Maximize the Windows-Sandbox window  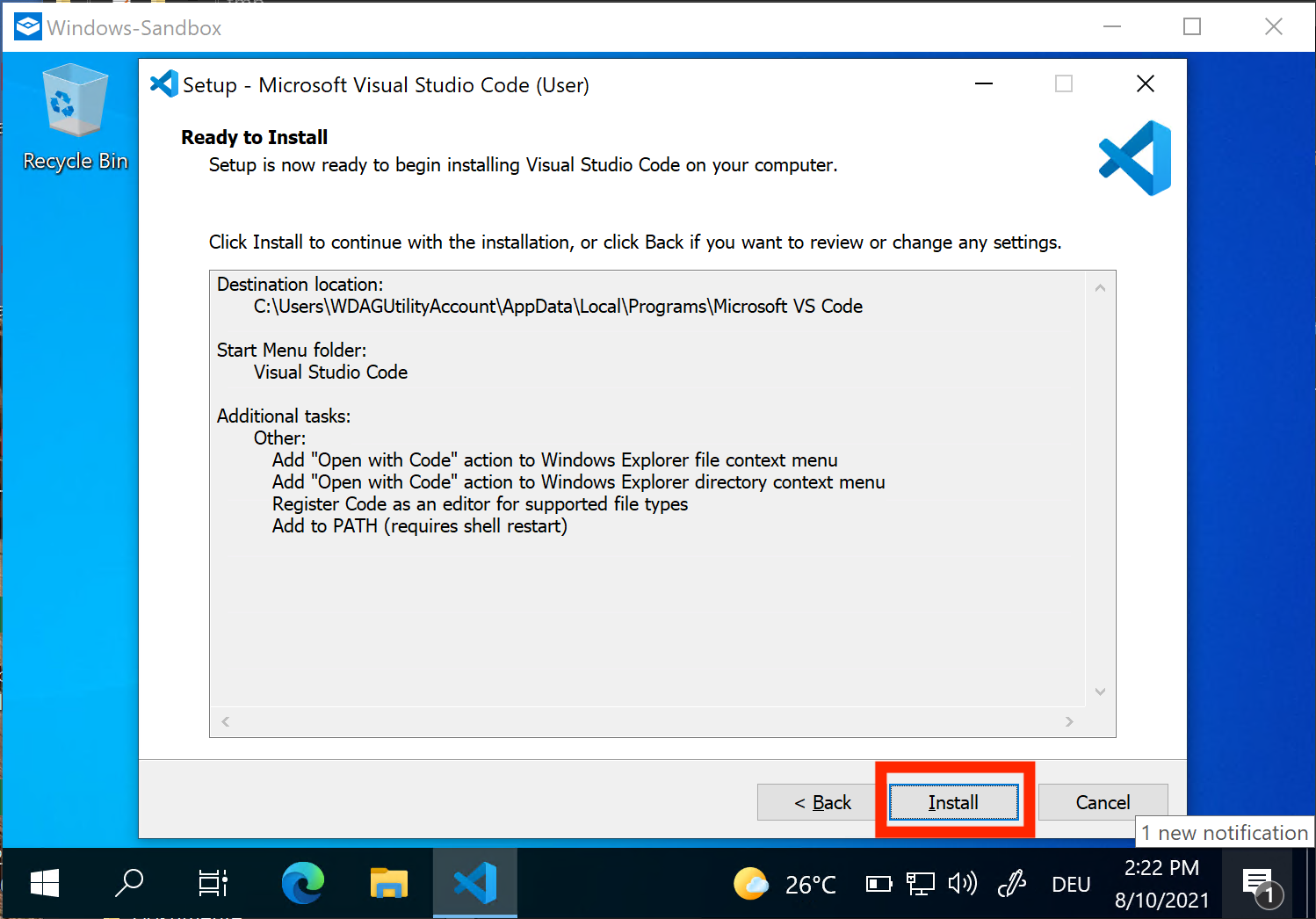coord(1192,27)
